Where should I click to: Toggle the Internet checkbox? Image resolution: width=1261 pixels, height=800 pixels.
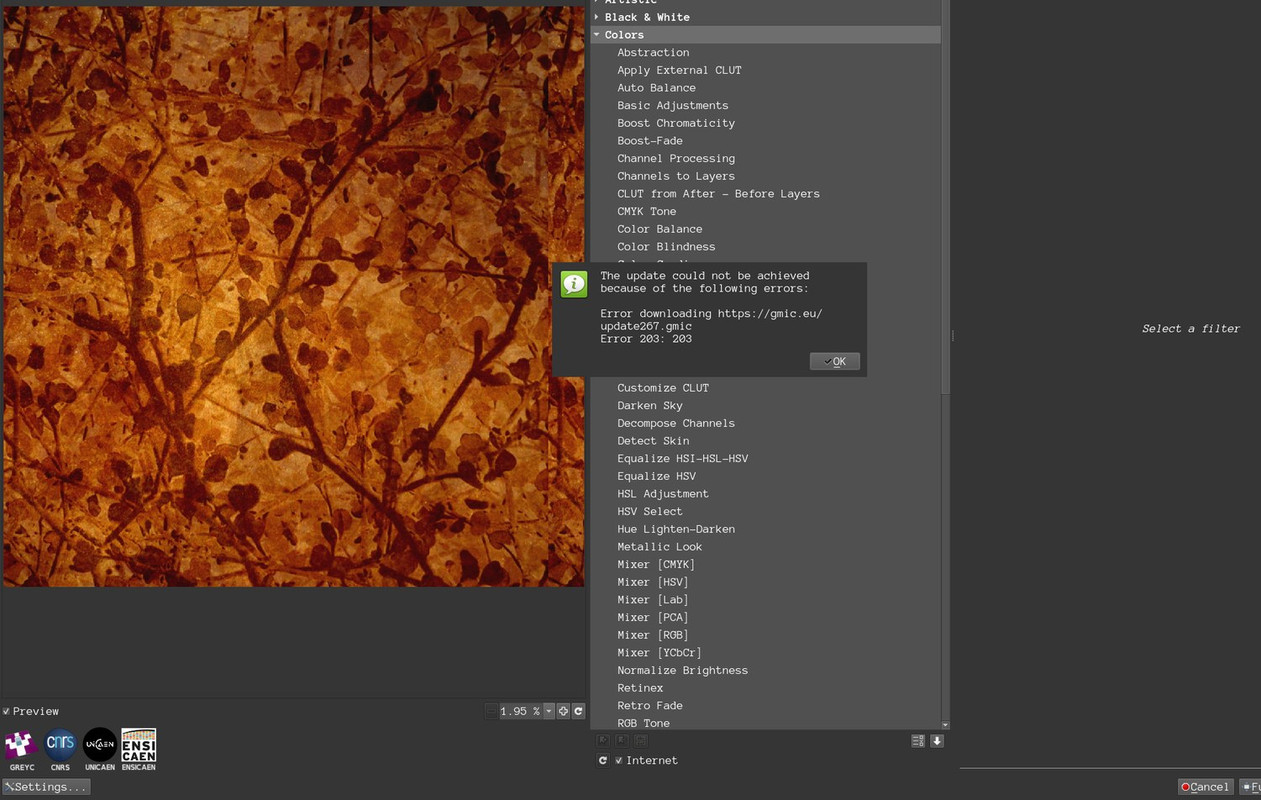pyautogui.click(x=619, y=760)
